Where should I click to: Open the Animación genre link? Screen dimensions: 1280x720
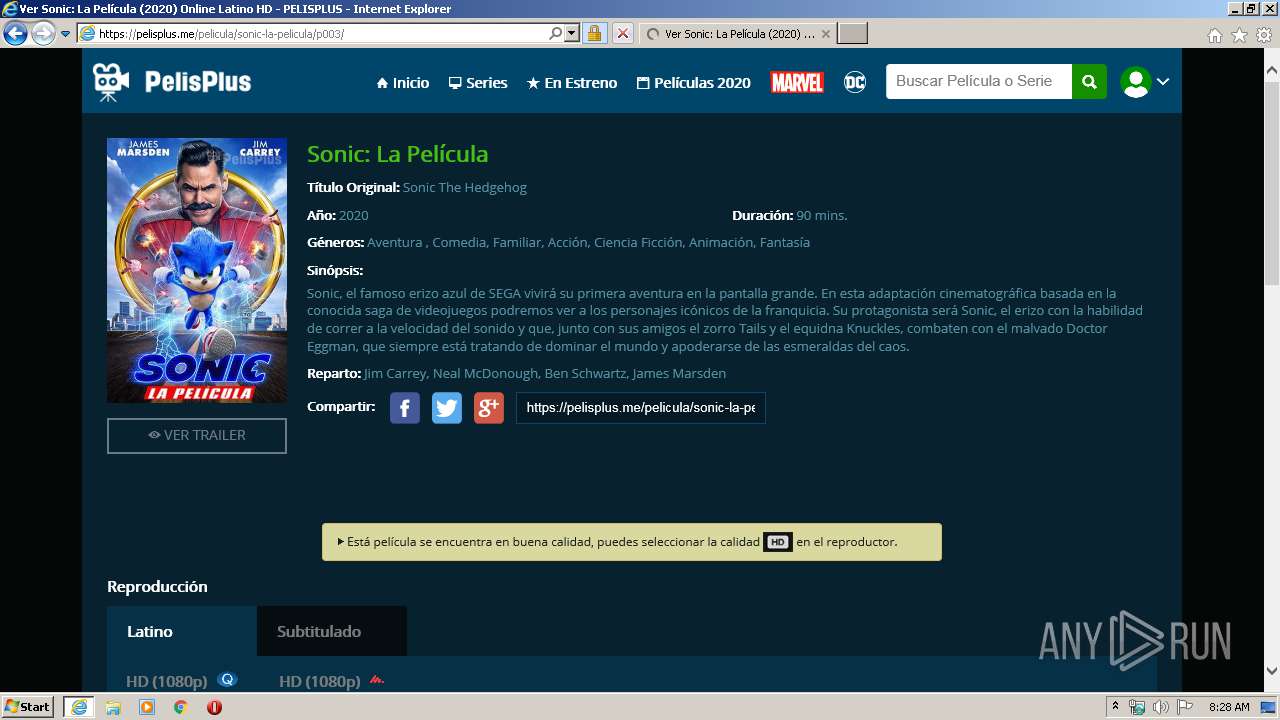(x=720, y=242)
